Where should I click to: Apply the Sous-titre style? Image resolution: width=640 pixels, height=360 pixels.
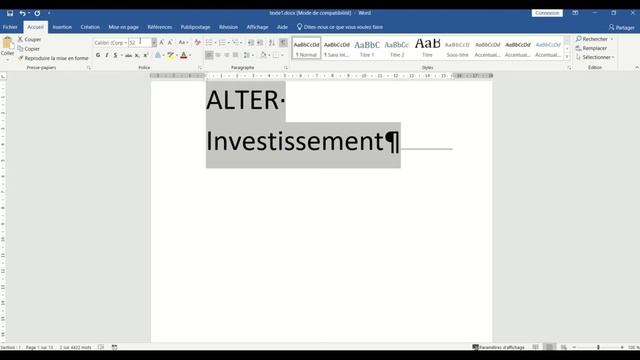pyautogui.click(x=457, y=48)
